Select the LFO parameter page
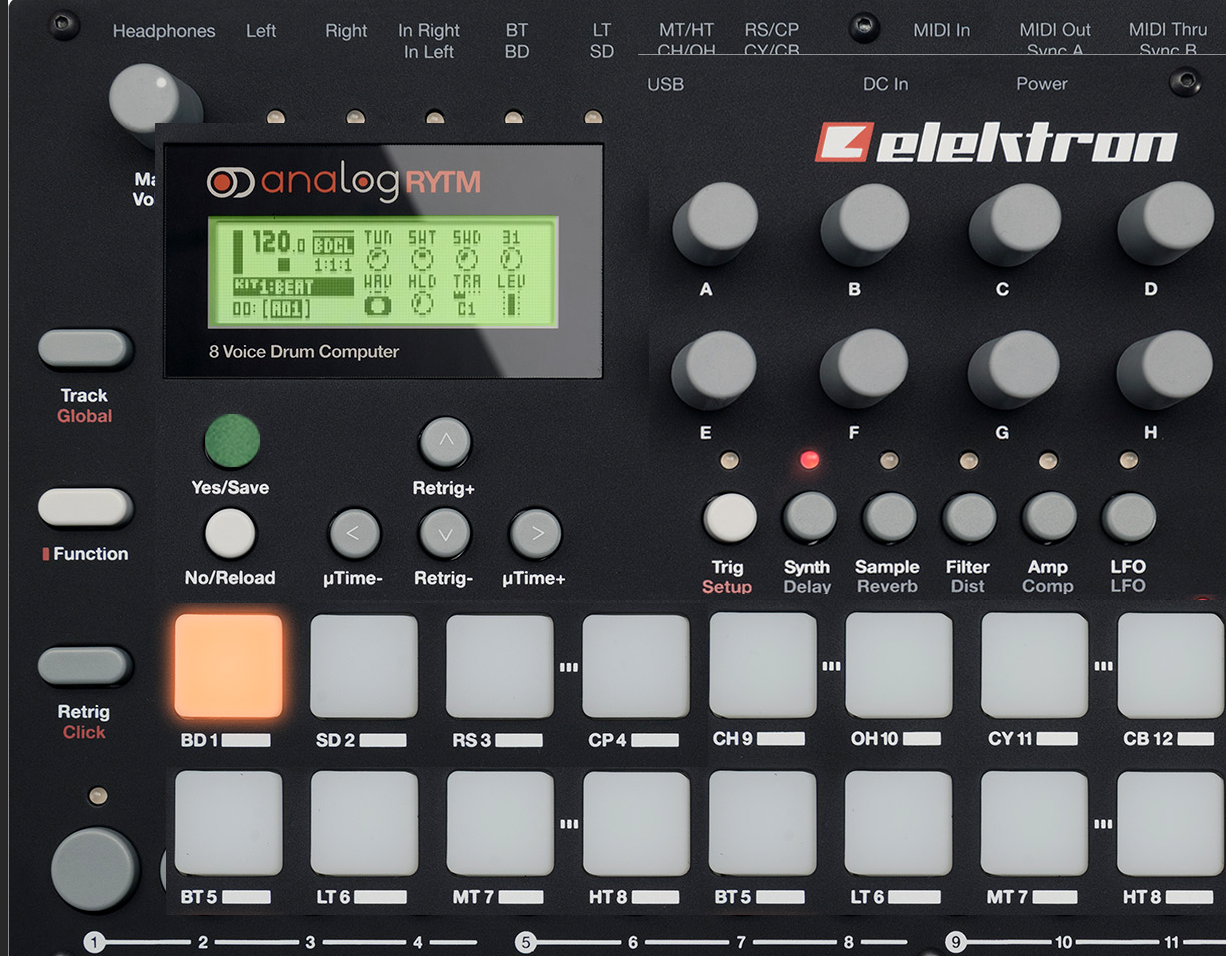The image size is (1226, 956). point(1128,517)
